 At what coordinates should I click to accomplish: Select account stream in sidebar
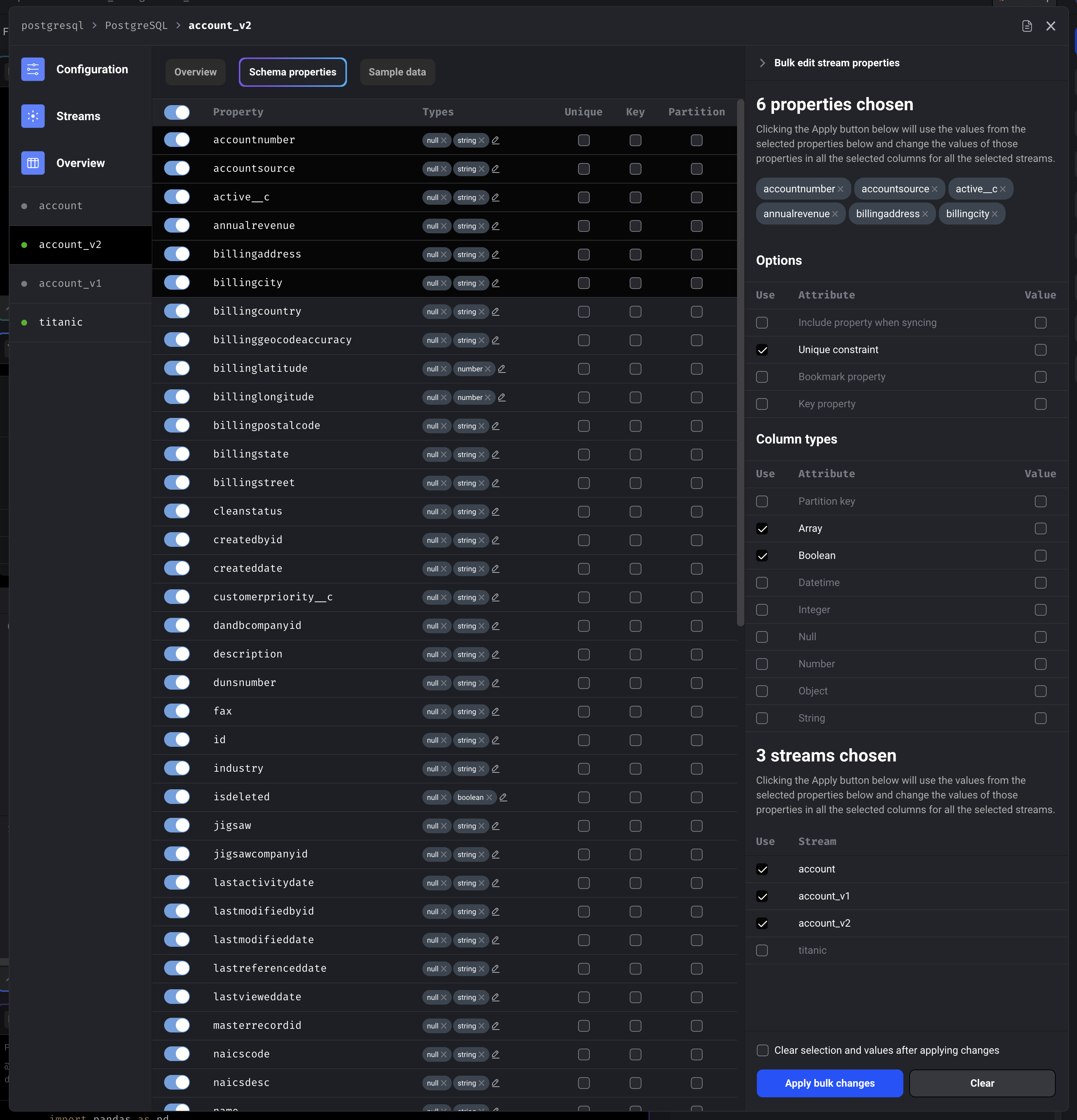click(x=81, y=206)
